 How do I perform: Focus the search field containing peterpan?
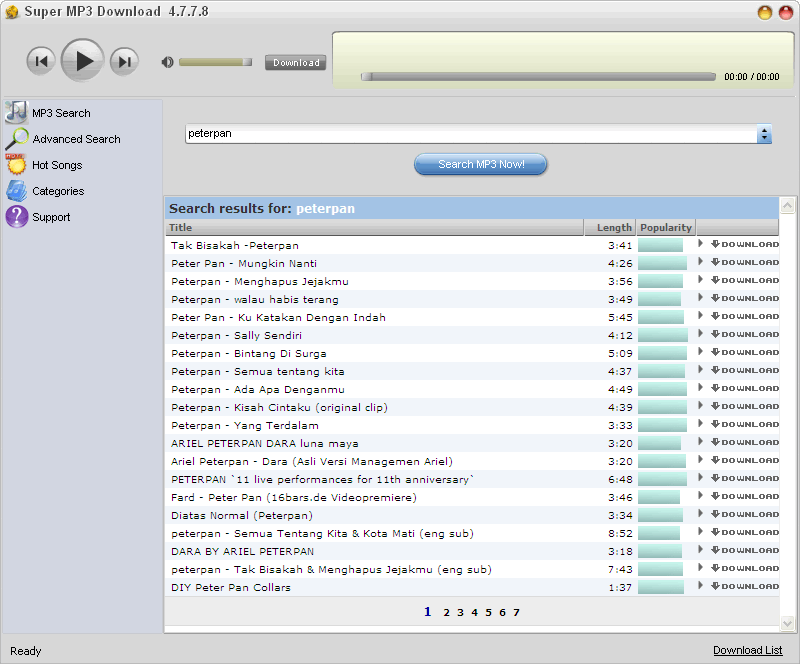471,134
